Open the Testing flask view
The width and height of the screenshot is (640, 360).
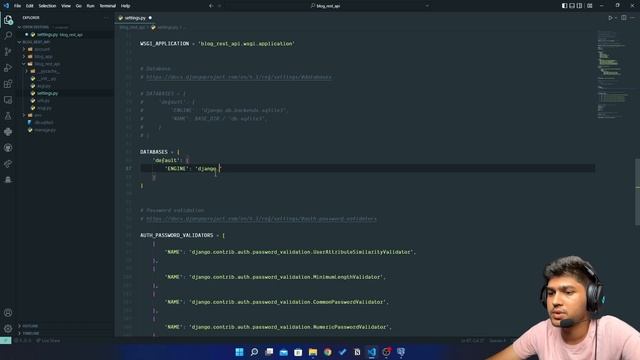[8, 116]
